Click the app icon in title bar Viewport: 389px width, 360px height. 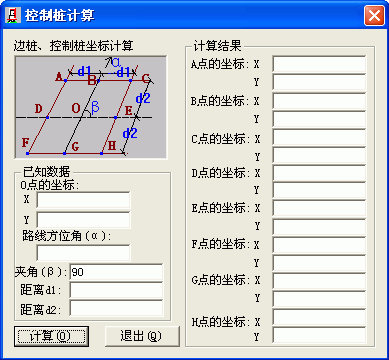pyautogui.click(x=13, y=15)
